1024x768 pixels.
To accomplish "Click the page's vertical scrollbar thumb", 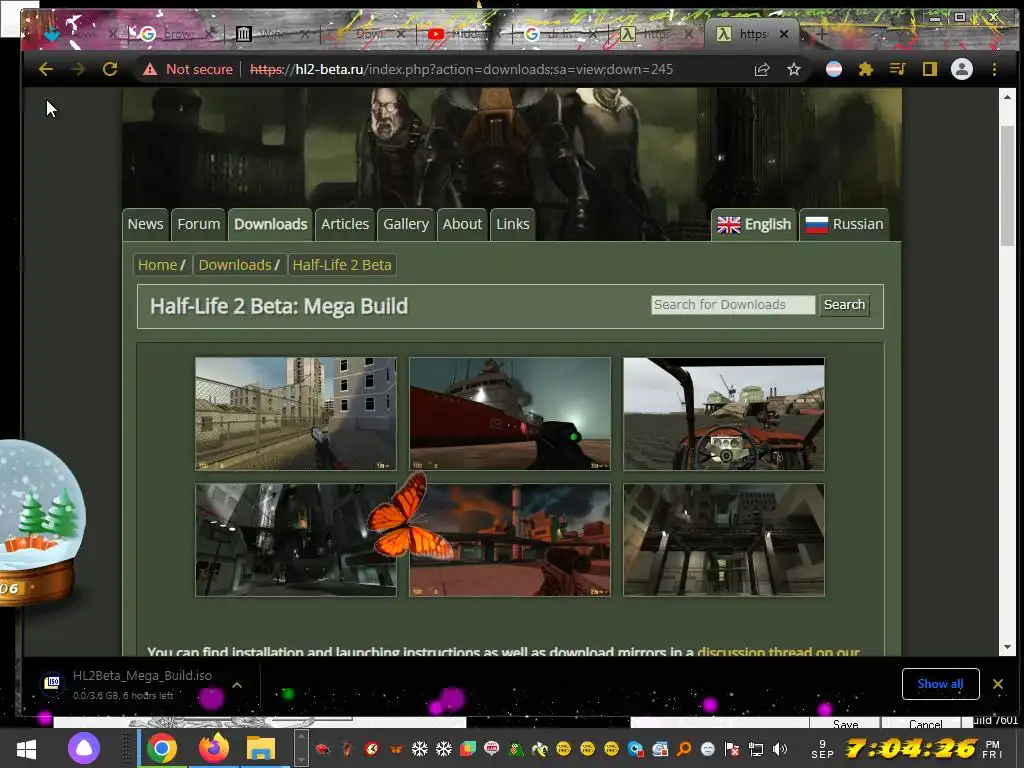I will pos(1007,186).
